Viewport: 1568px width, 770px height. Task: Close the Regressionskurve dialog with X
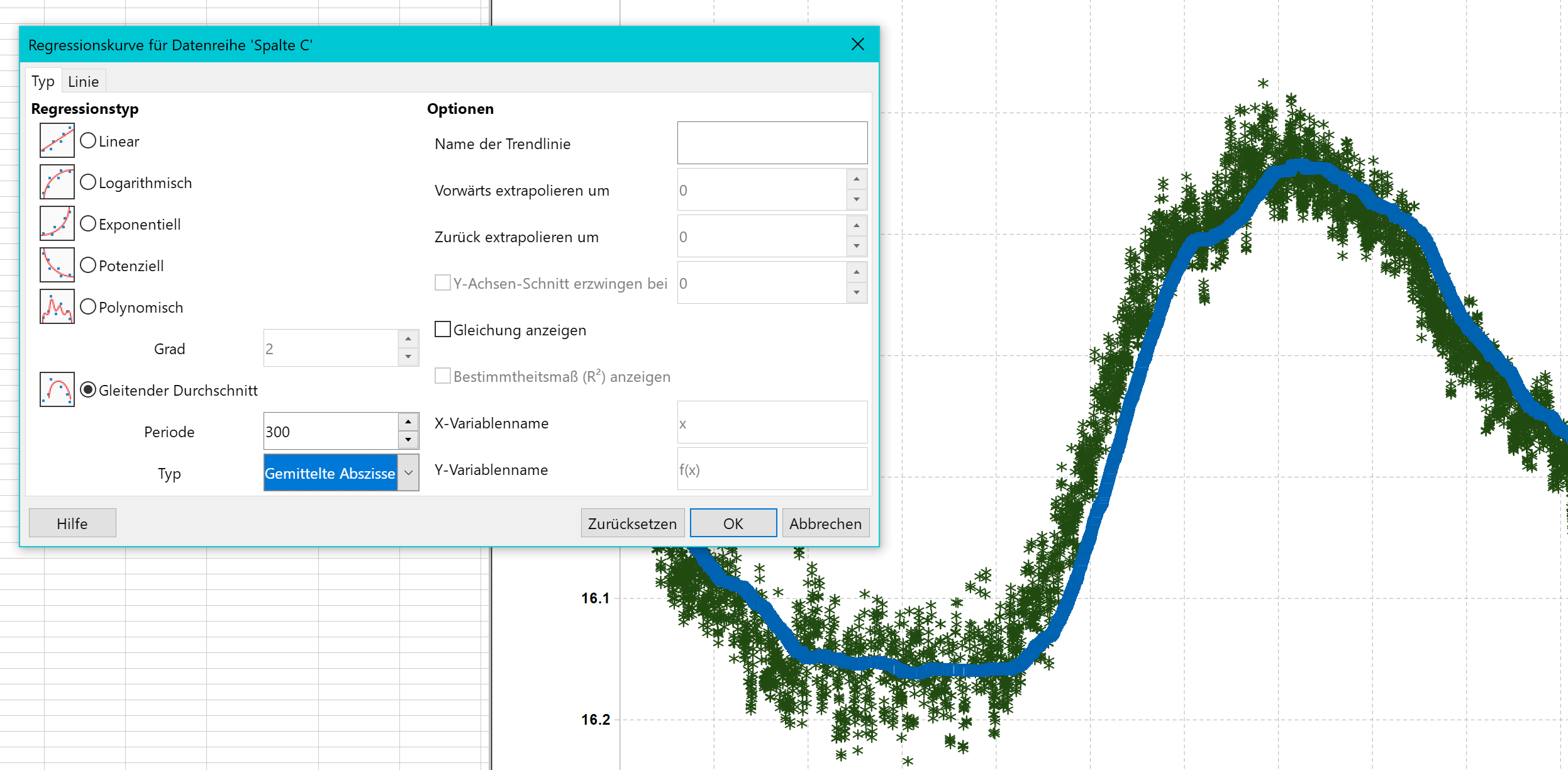coord(857,44)
